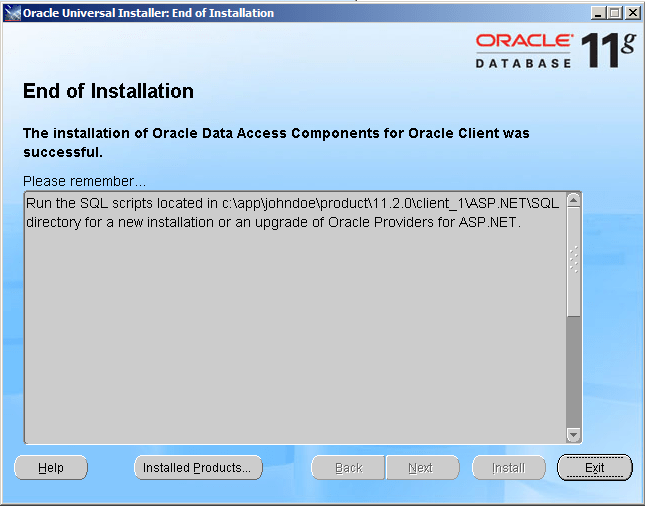The image size is (645, 507).
Task: Open the Help button
Action: 51,468
